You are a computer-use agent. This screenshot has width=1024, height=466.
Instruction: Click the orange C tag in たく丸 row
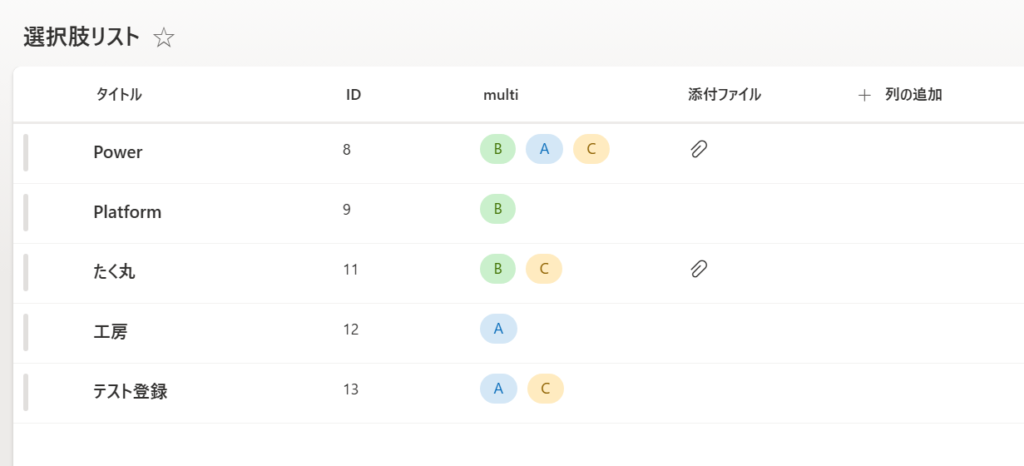tap(544, 269)
